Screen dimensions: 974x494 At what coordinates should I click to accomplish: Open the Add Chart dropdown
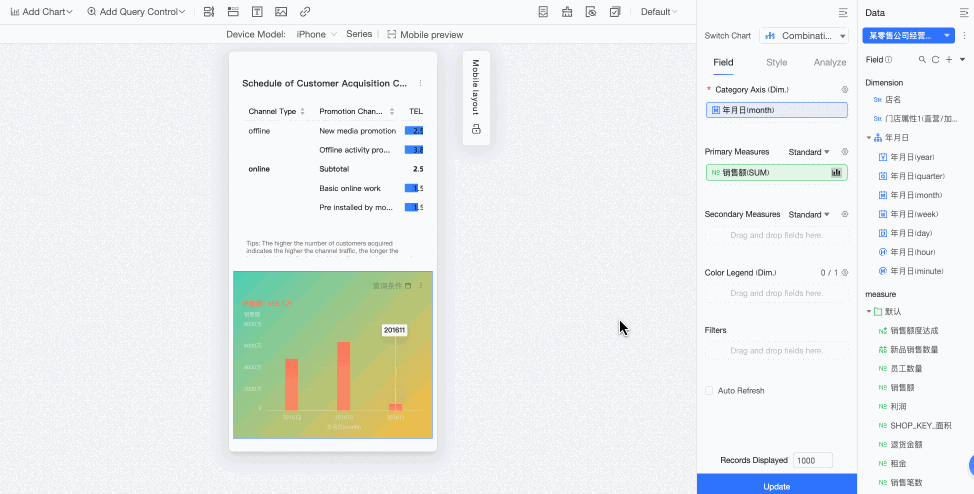[x=42, y=12]
